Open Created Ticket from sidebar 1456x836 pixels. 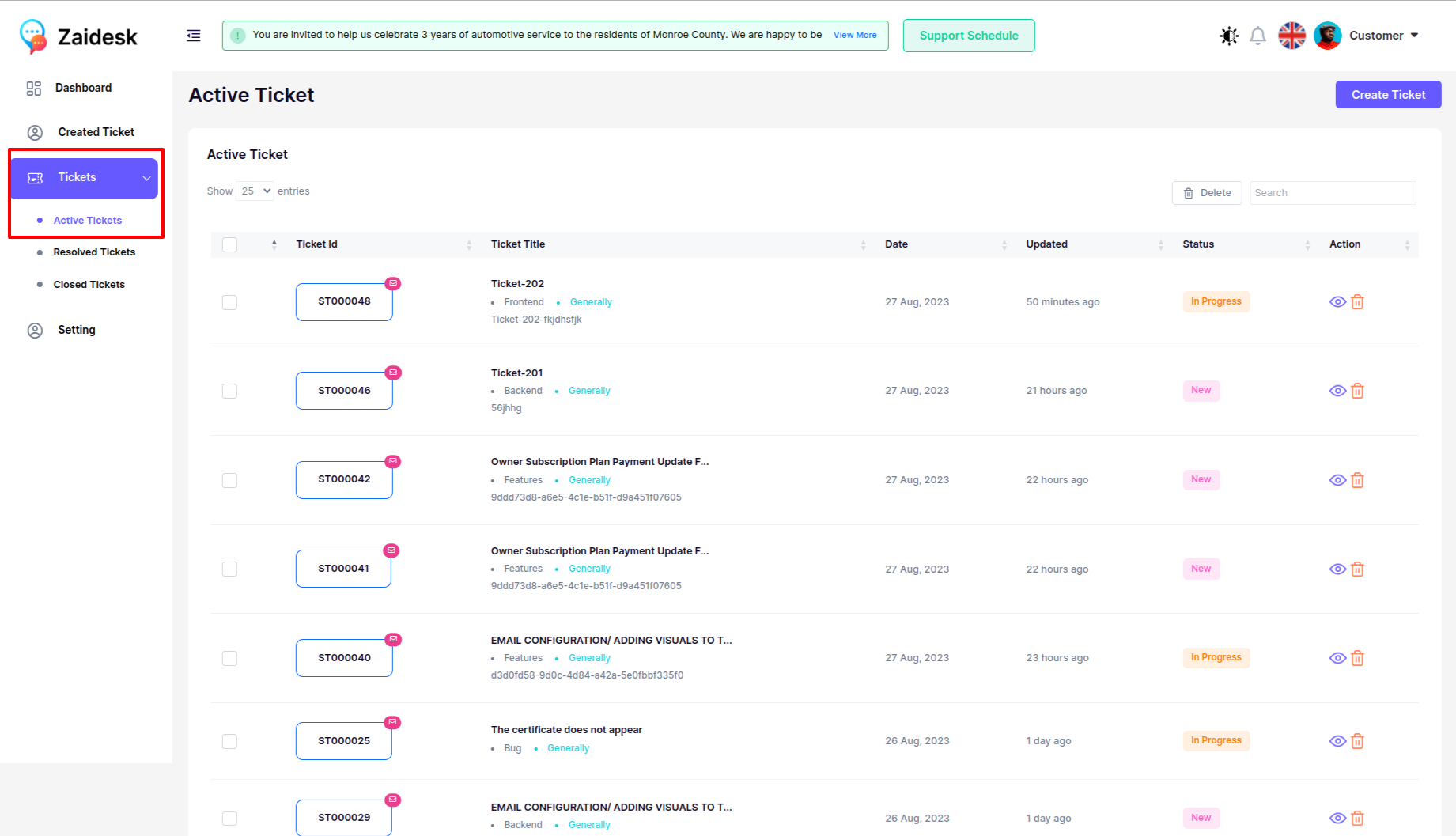[96, 132]
